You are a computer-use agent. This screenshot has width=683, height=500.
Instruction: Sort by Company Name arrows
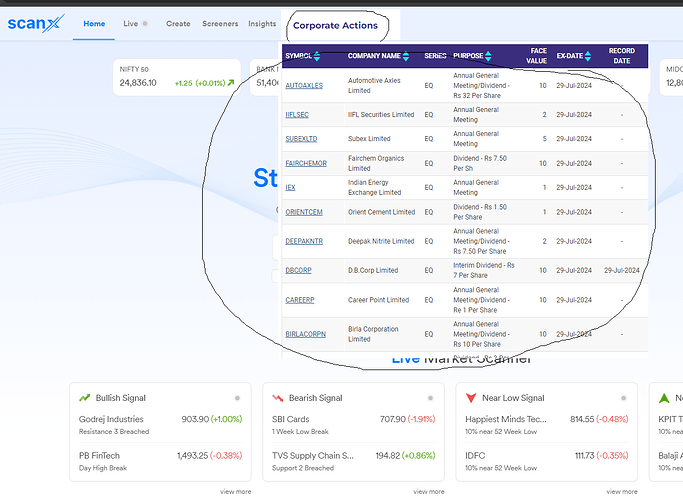[x=406, y=56]
